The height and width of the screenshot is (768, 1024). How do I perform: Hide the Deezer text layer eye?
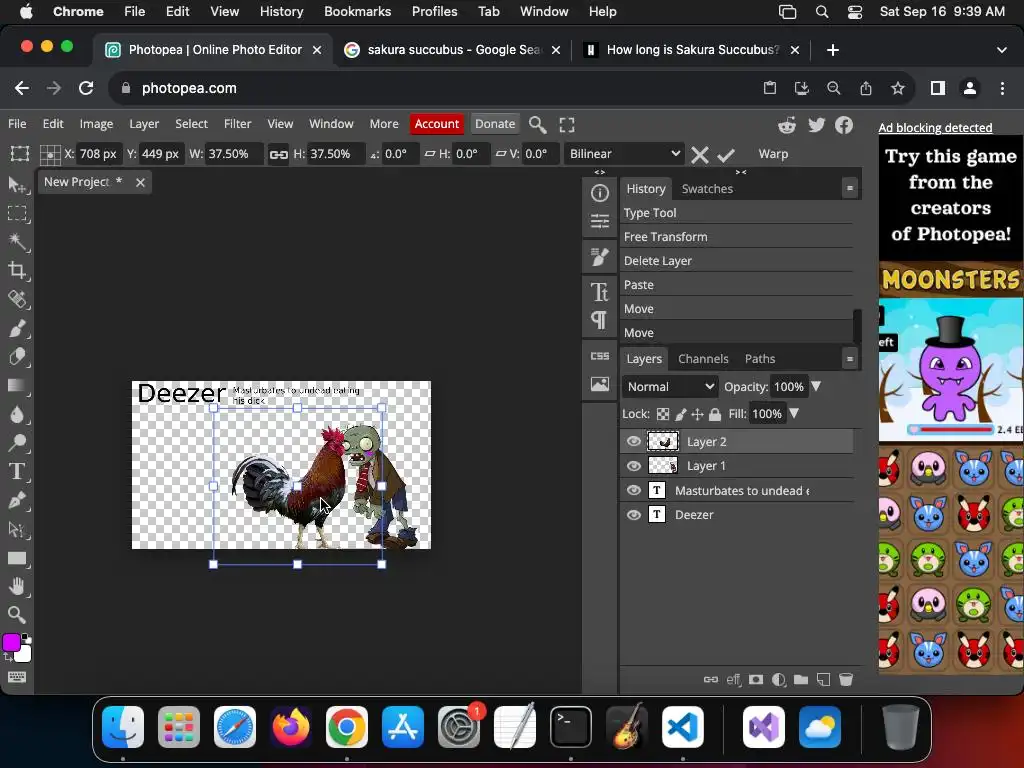633,515
